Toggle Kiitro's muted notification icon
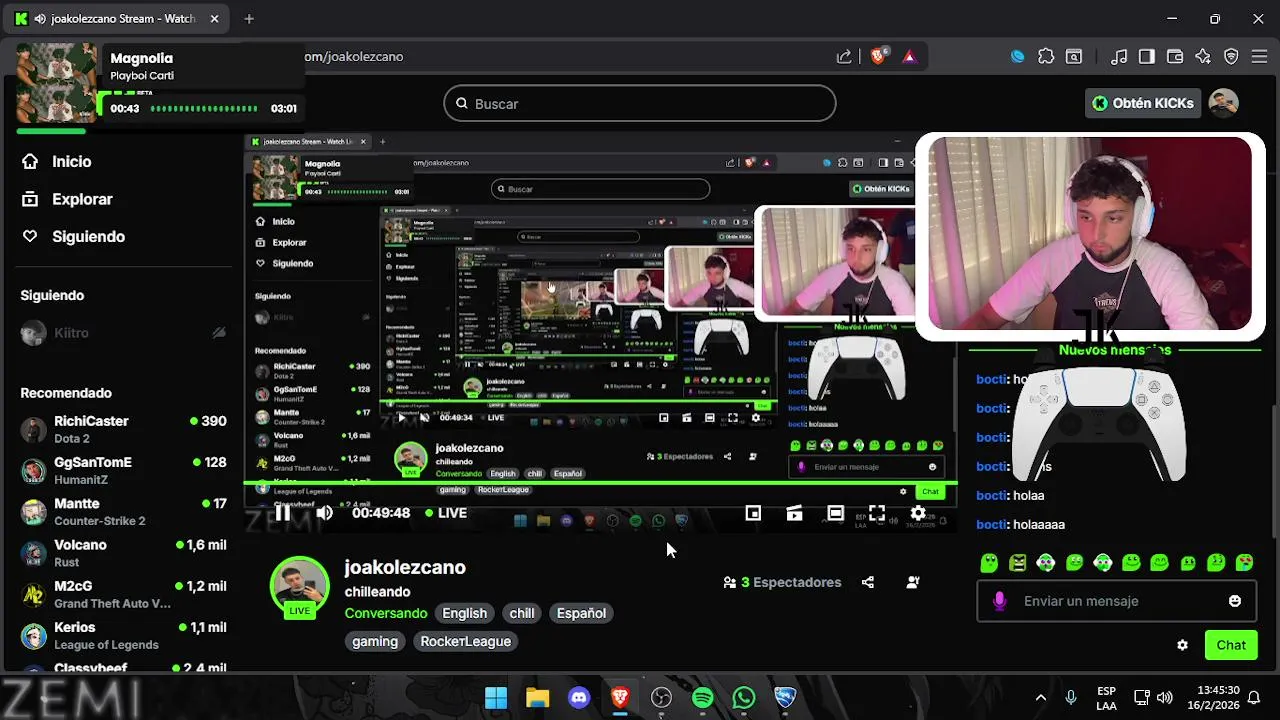The width and height of the screenshot is (1280, 720). pyautogui.click(x=219, y=333)
